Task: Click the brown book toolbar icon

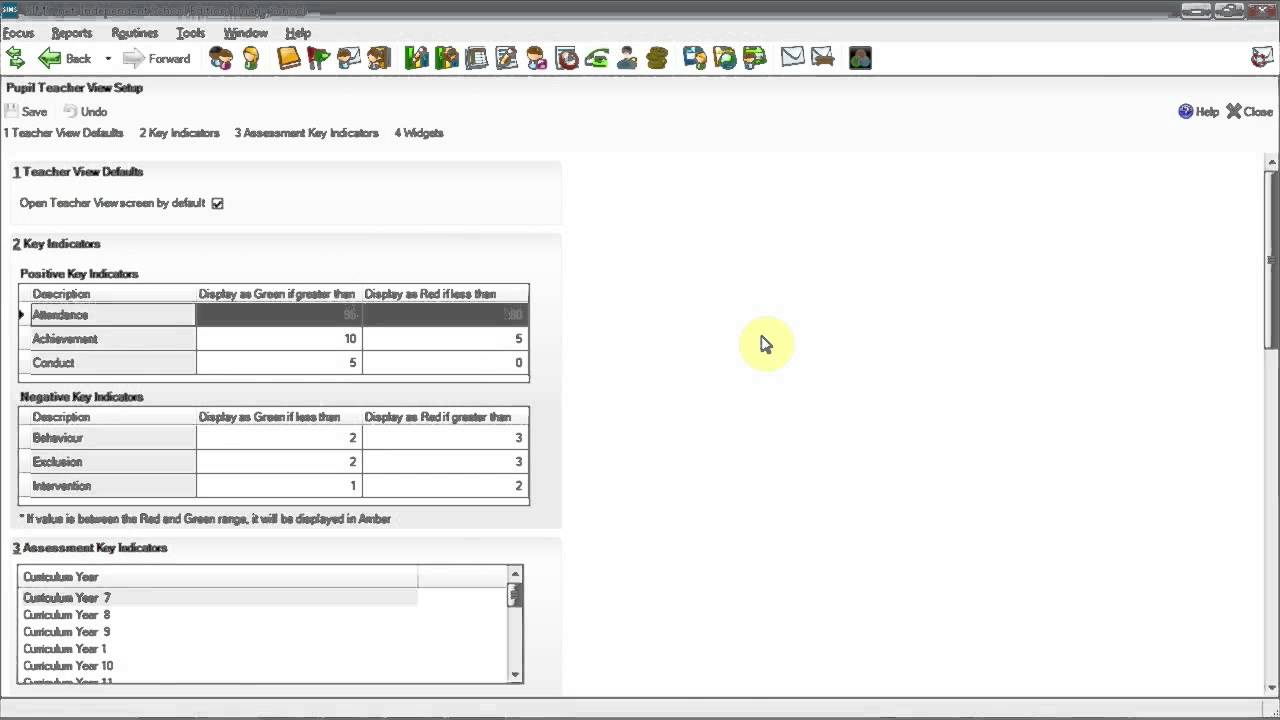Action: point(289,58)
